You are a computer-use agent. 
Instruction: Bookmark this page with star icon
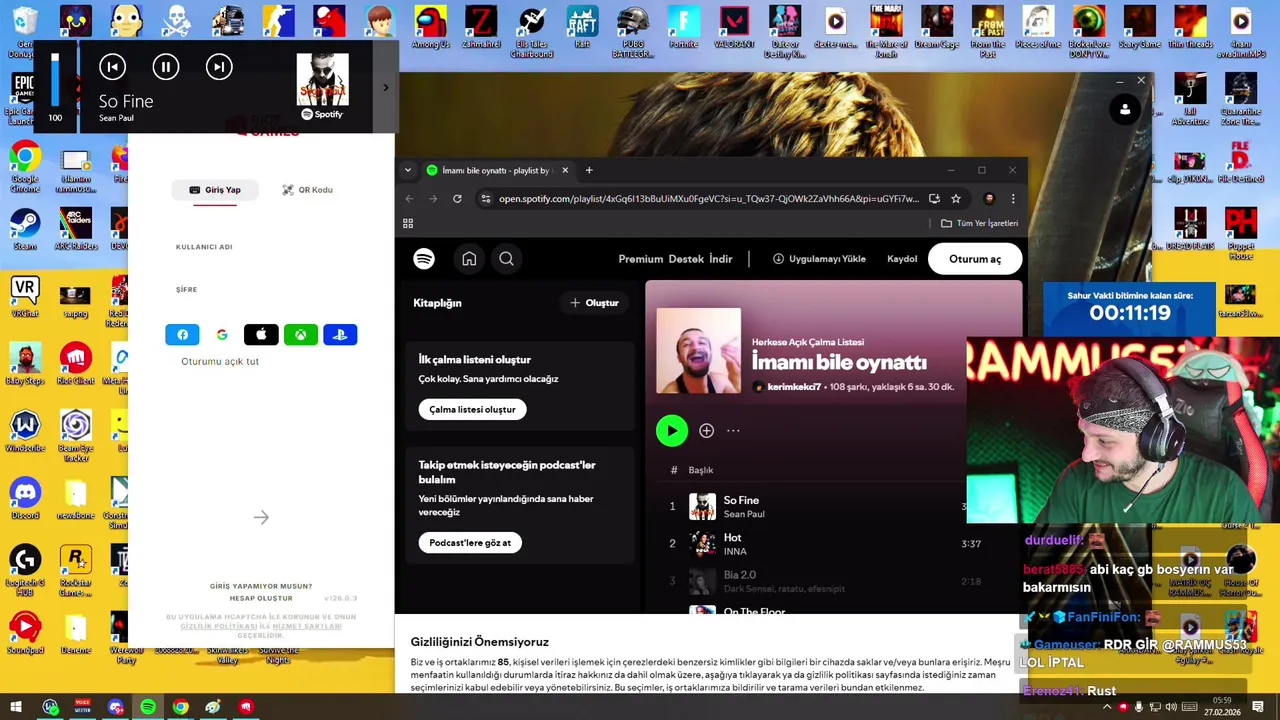tap(956, 199)
